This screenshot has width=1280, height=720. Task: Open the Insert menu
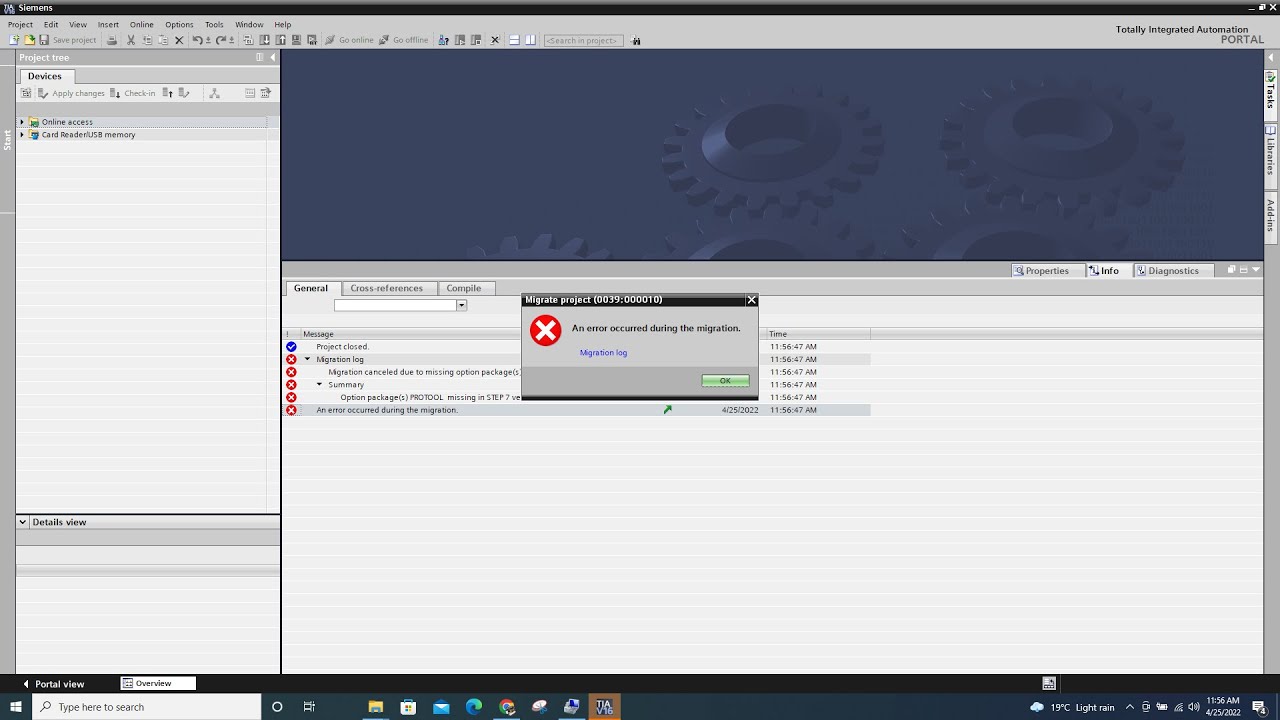tap(108, 24)
